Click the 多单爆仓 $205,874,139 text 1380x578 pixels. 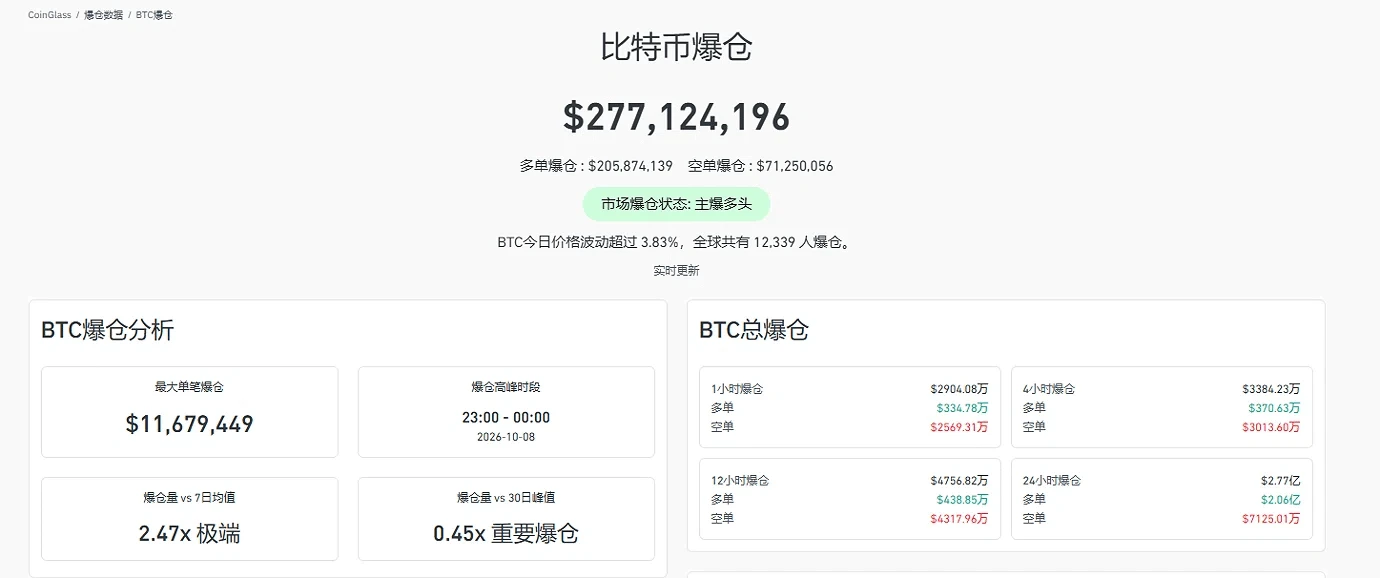point(596,166)
